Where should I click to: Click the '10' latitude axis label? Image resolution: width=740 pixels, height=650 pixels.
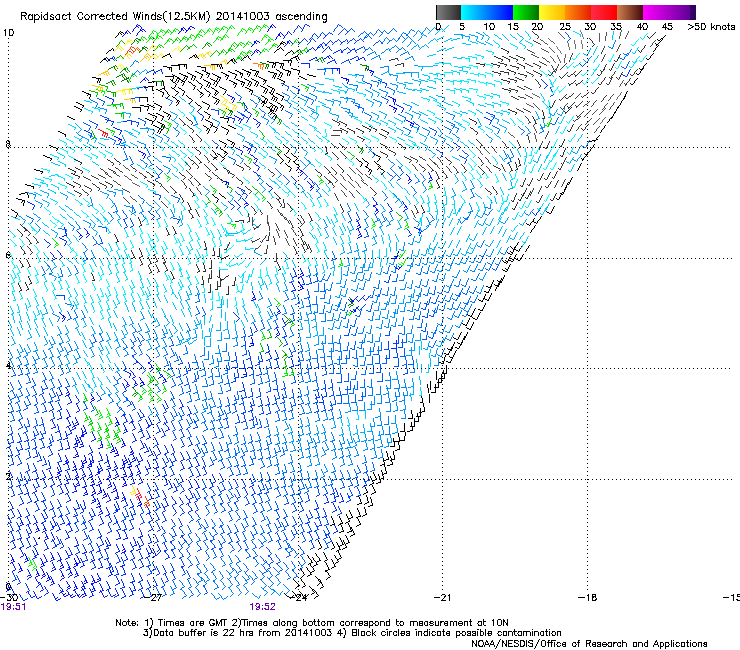(8, 33)
